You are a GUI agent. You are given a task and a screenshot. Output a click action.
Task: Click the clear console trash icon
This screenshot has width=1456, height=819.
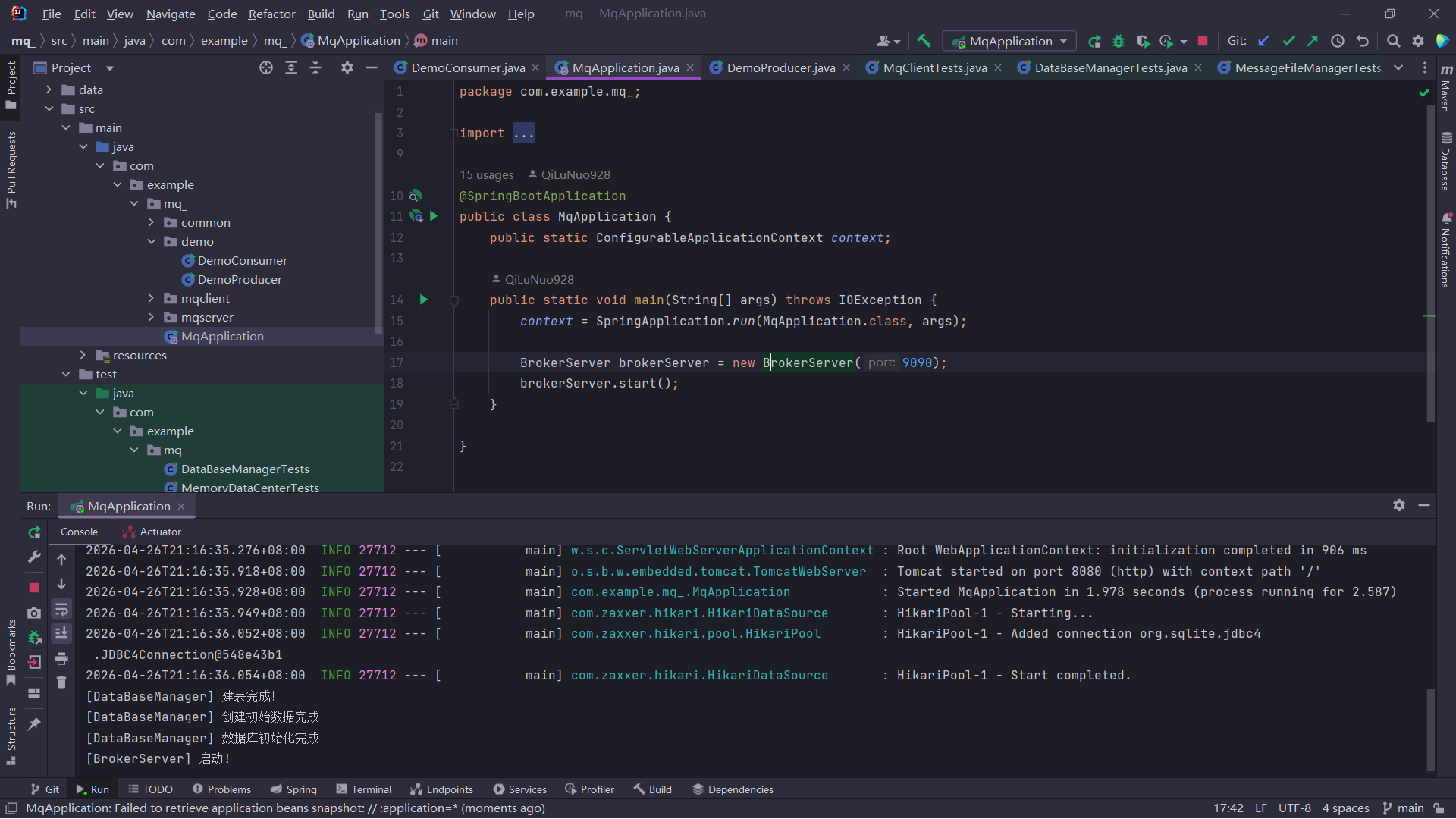tap(61, 682)
